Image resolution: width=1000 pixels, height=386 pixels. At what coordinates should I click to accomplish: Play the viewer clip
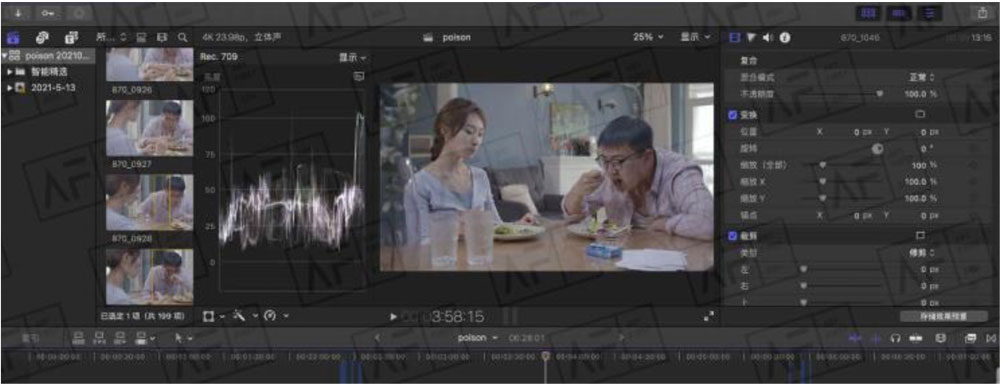point(393,316)
